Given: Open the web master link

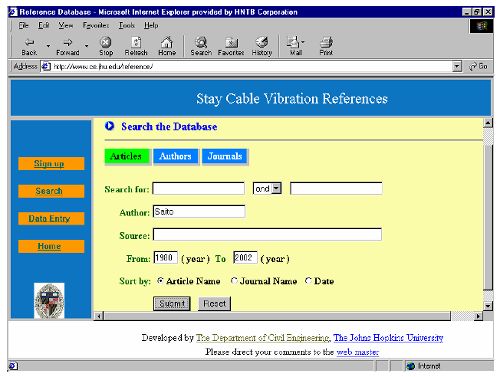Looking at the screenshot, I should pyautogui.click(x=357, y=352).
